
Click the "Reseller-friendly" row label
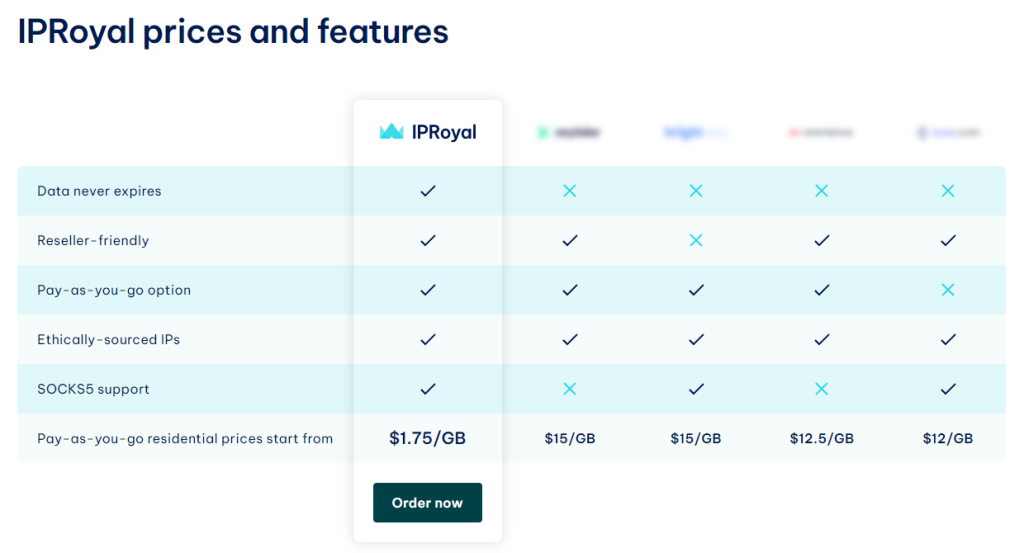[93, 241]
